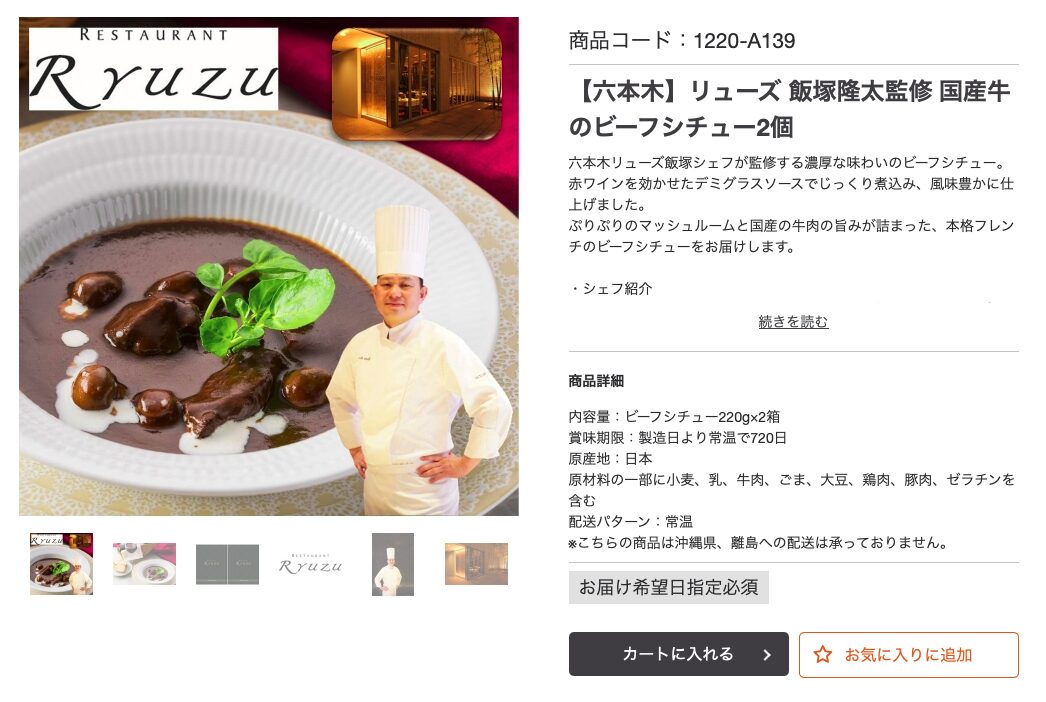Viewport: 1046px width, 702px height.
Task: Select the first beef stew thumbnail
Action: click(x=61, y=564)
